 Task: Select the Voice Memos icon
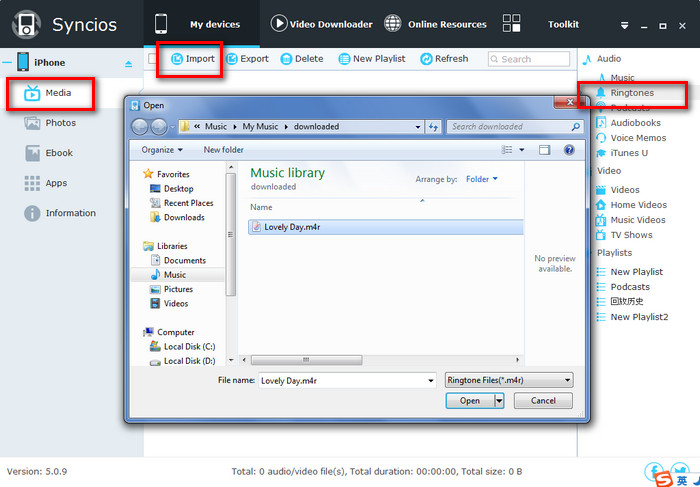point(601,138)
